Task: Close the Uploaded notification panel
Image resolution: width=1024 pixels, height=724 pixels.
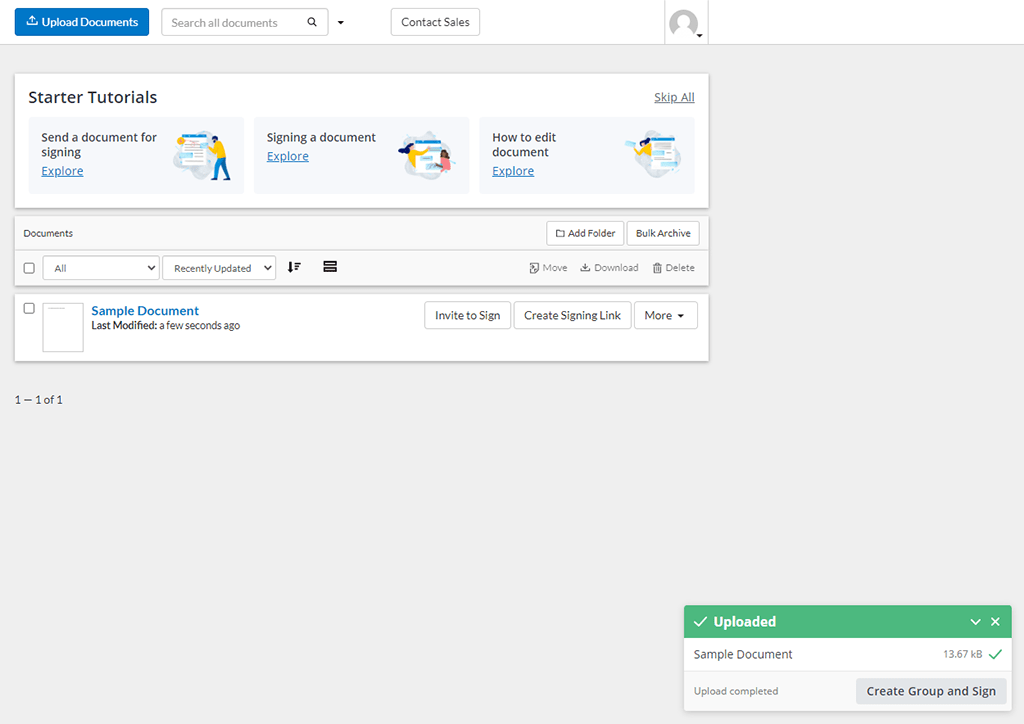Action: 995,622
